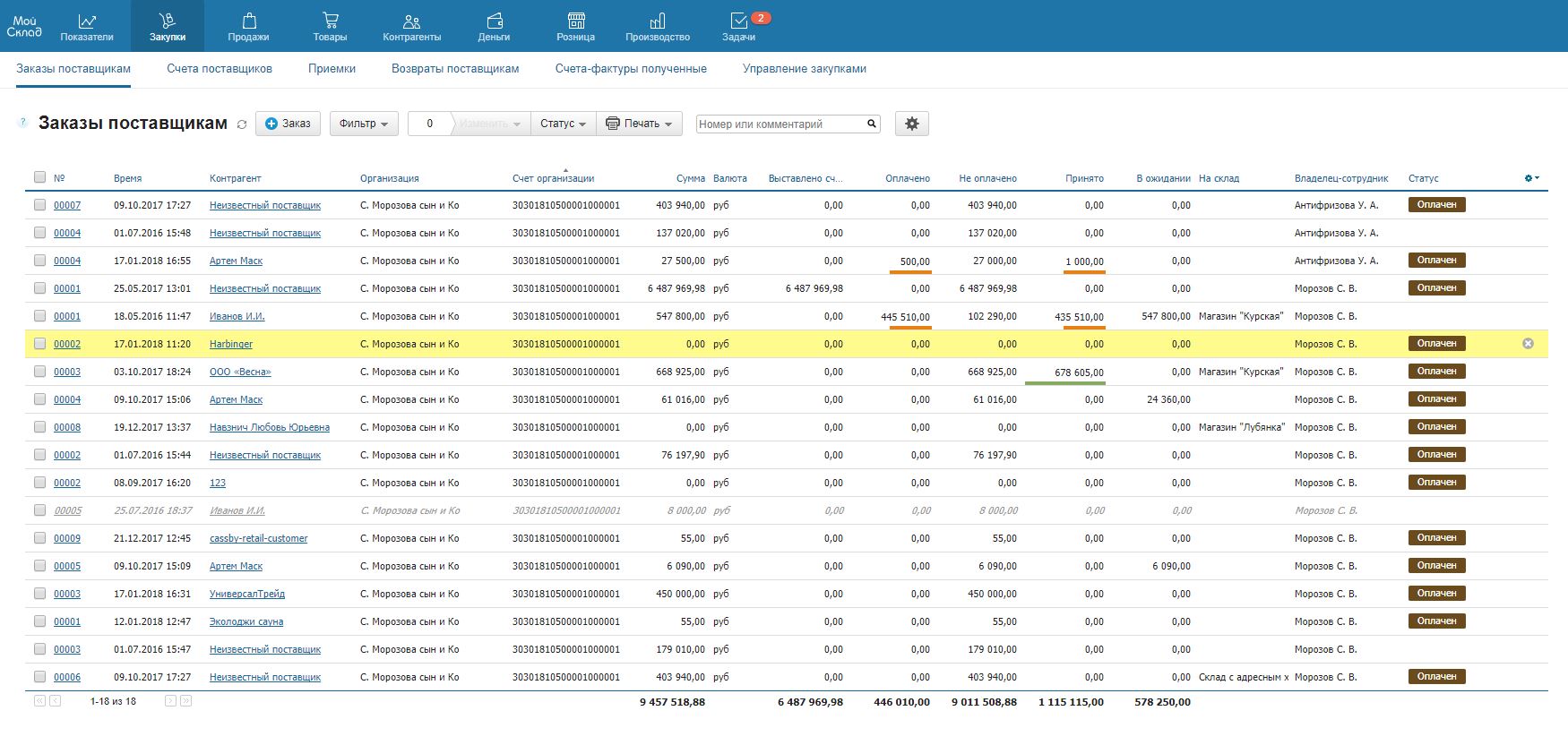Viewport: 1568px width, 745px height.
Task: Switch to the Приемки tab
Action: (332, 69)
